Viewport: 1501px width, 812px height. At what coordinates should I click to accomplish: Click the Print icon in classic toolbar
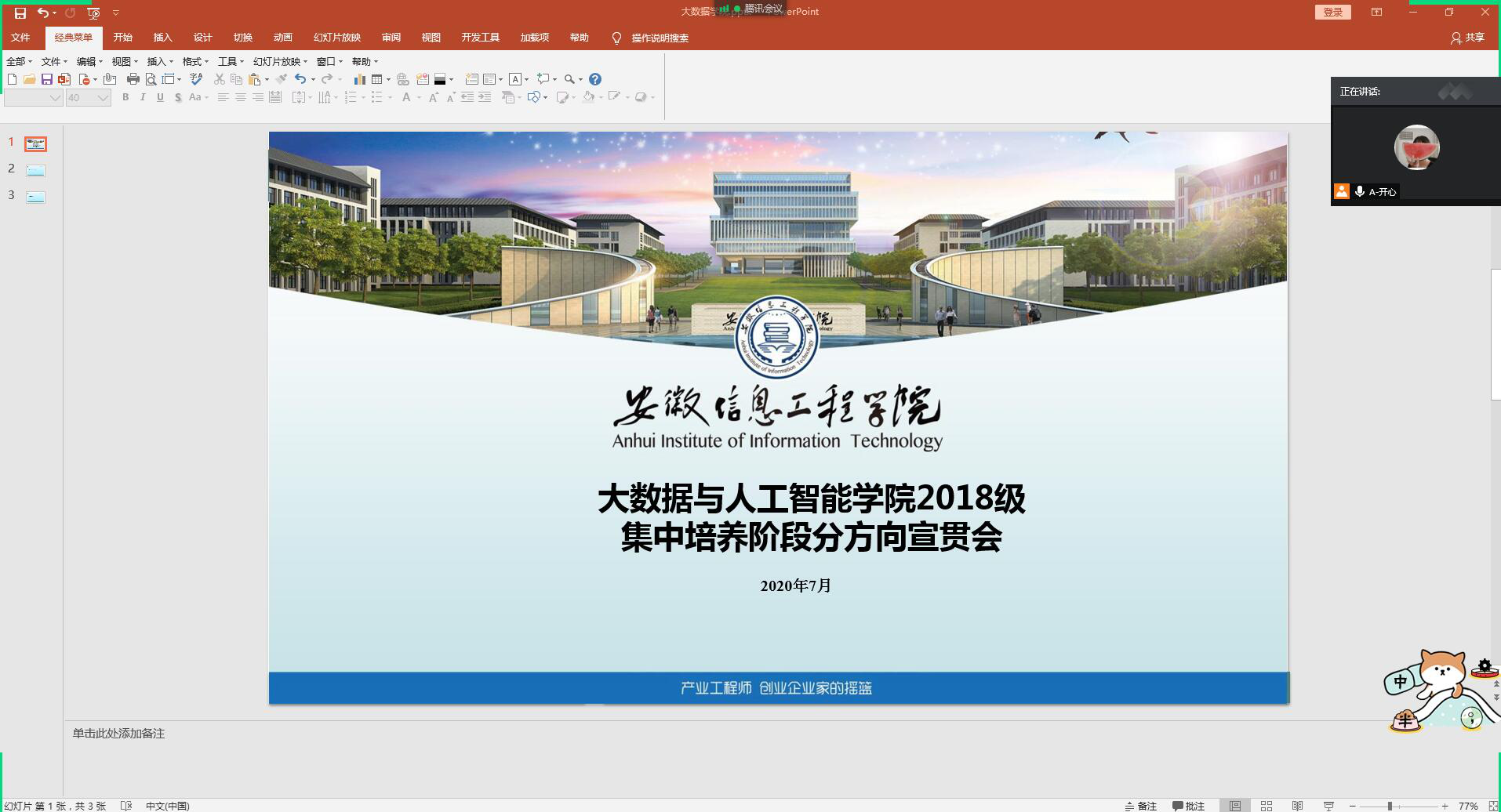point(133,79)
